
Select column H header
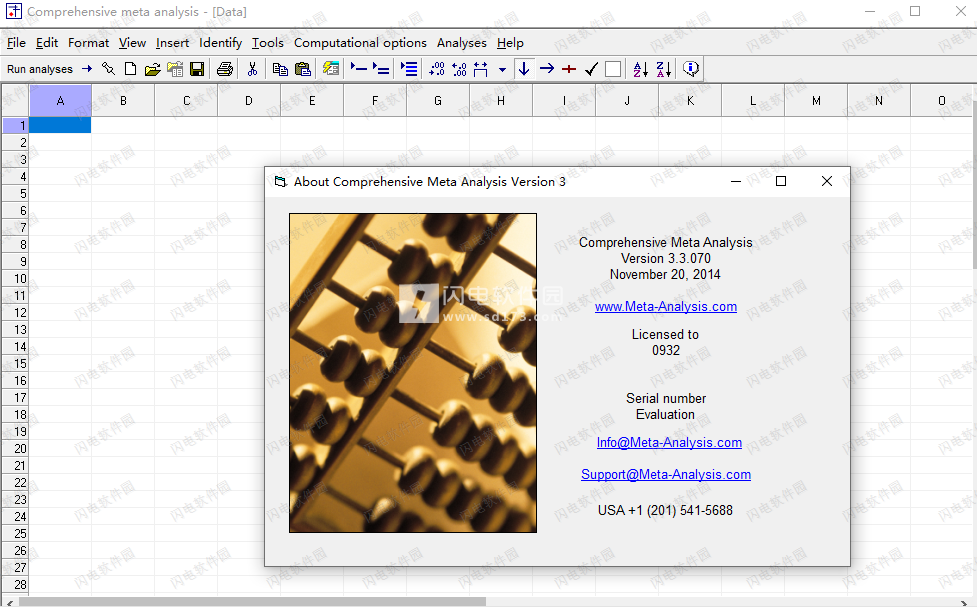[501, 100]
